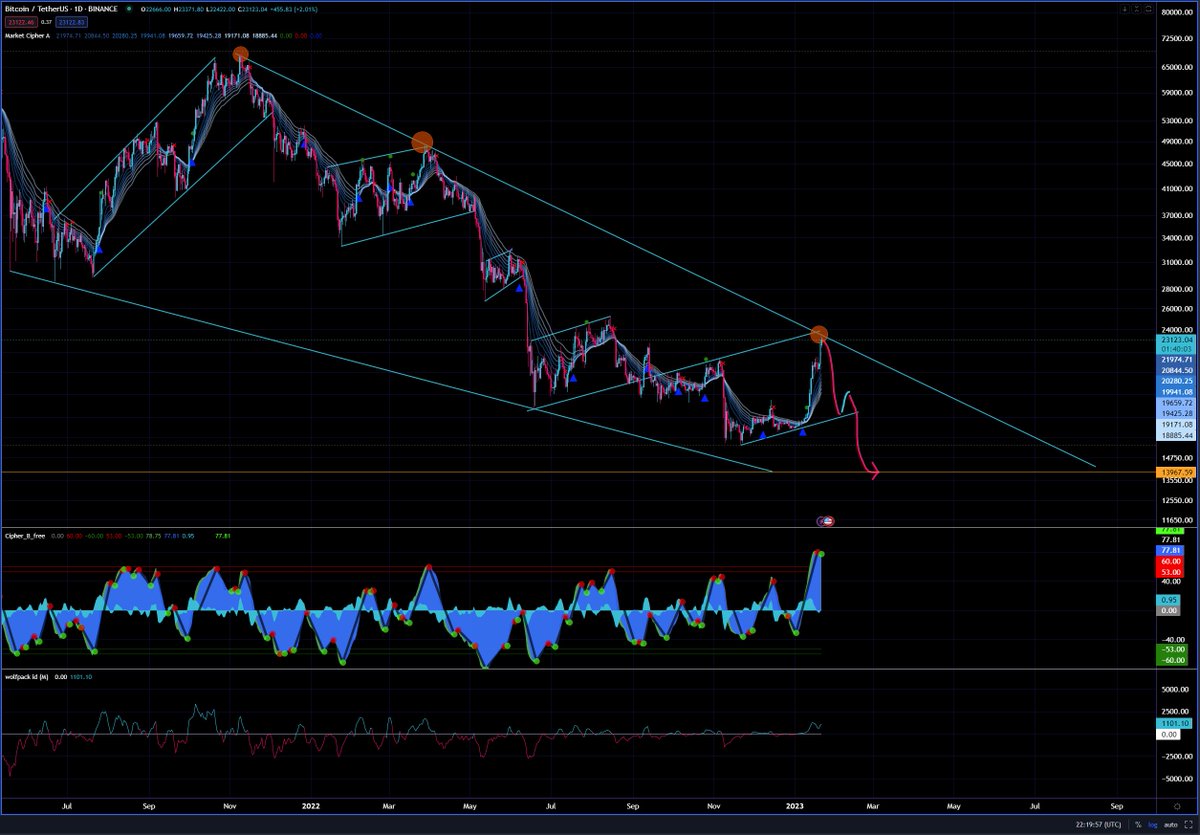1200x835 pixels.
Task: Click the blue 77.81 Cipher B axis label
Action: coord(1170,551)
